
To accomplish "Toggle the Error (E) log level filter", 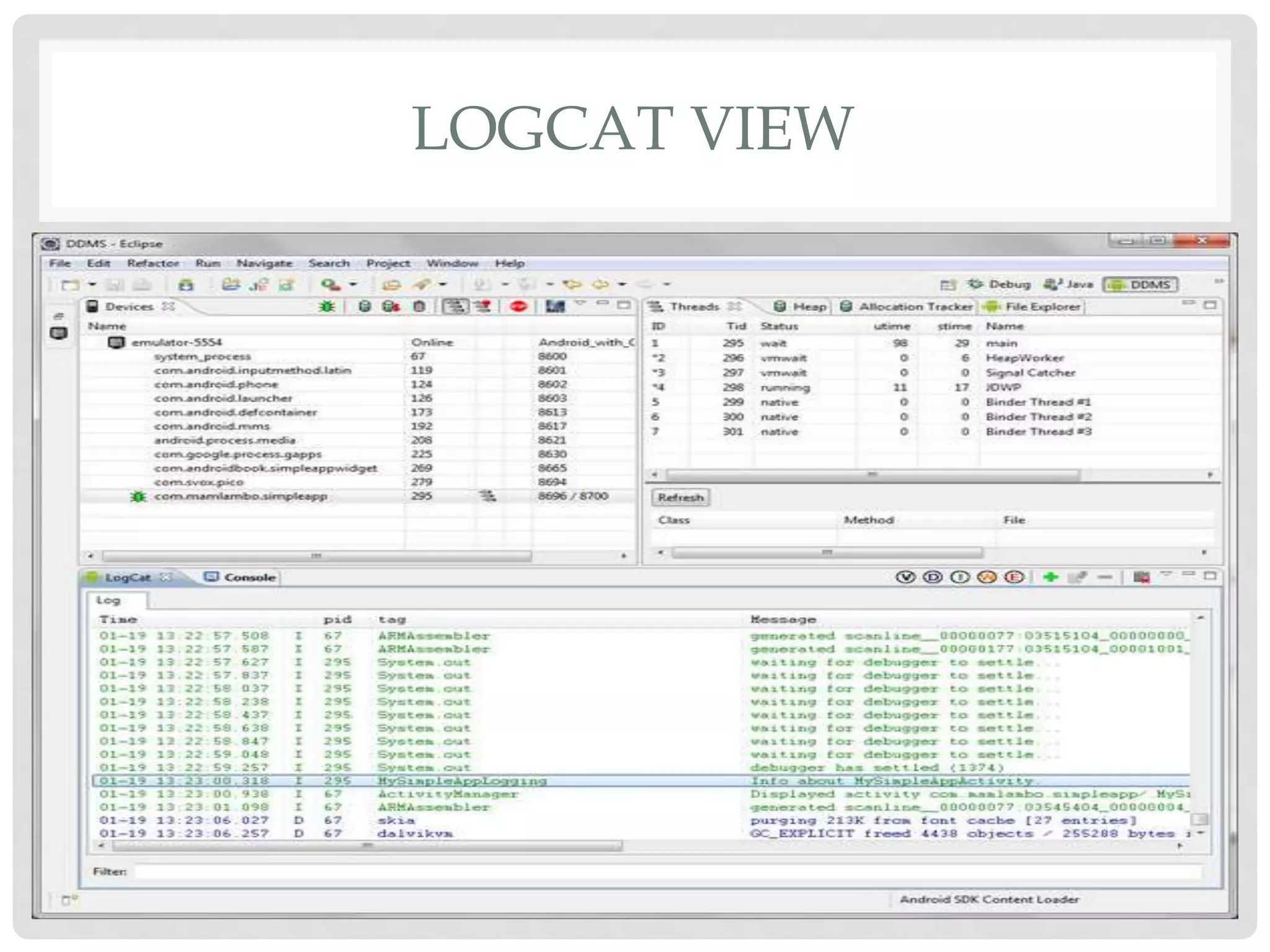I will [x=1014, y=577].
